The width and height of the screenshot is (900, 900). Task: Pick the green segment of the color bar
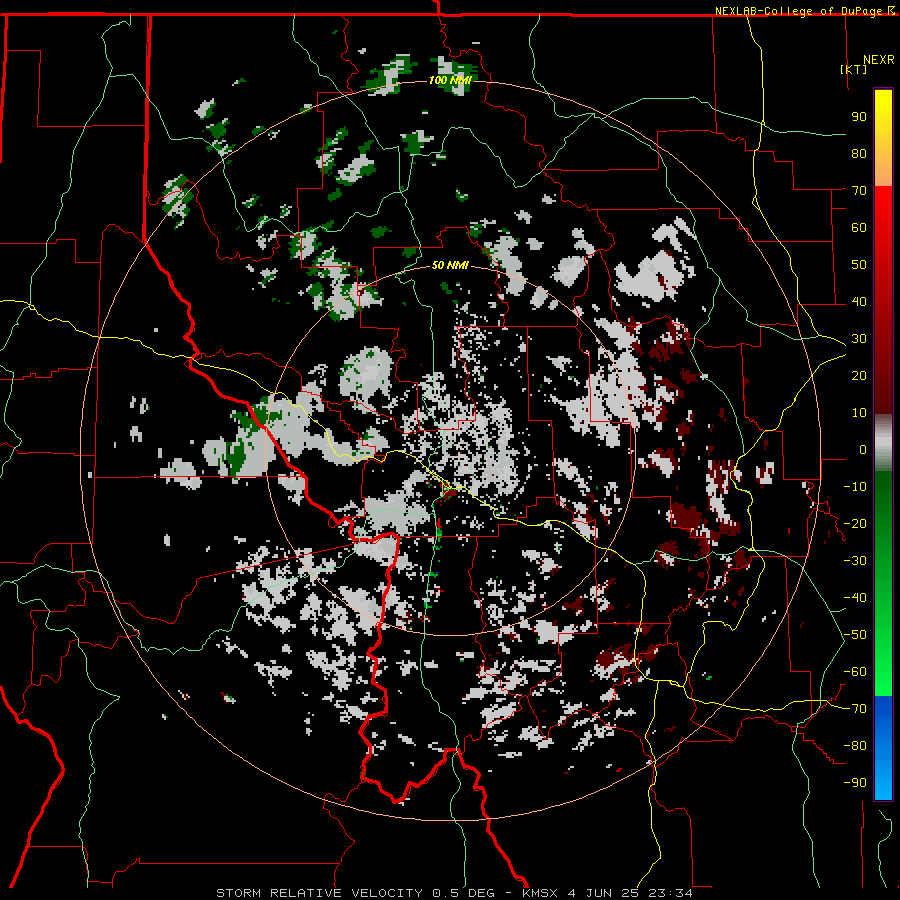883,583
